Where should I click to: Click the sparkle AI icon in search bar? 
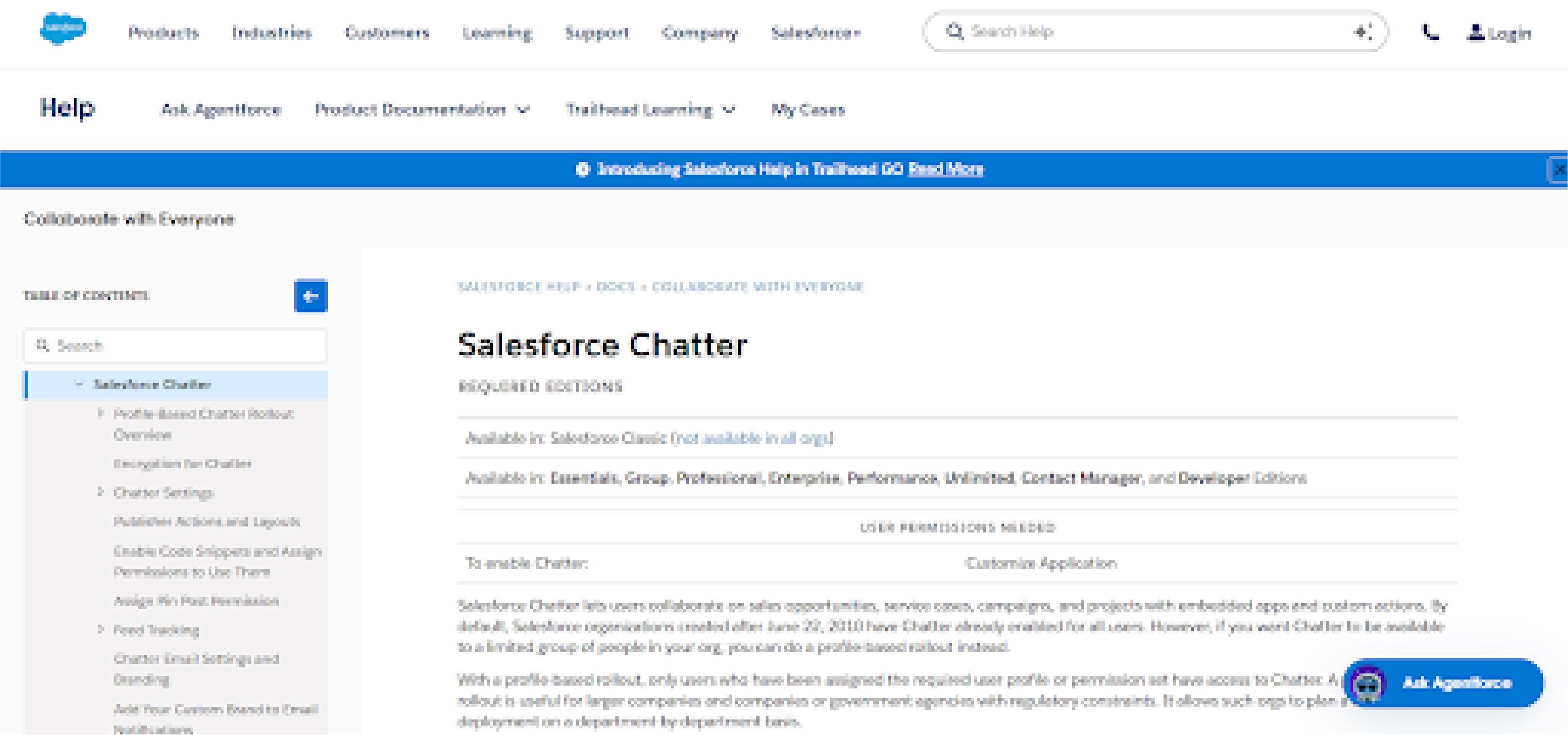click(x=1362, y=32)
